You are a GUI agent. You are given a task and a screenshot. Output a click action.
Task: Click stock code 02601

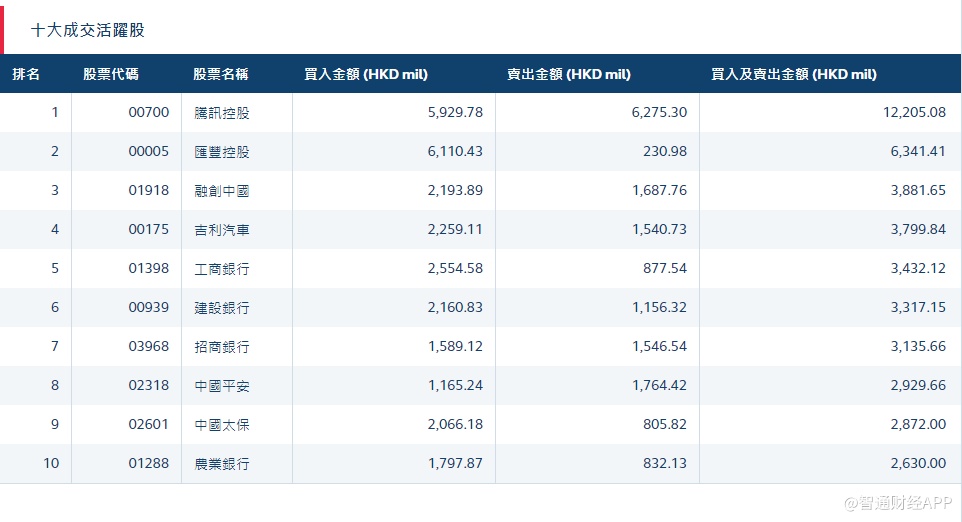point(149,425)
